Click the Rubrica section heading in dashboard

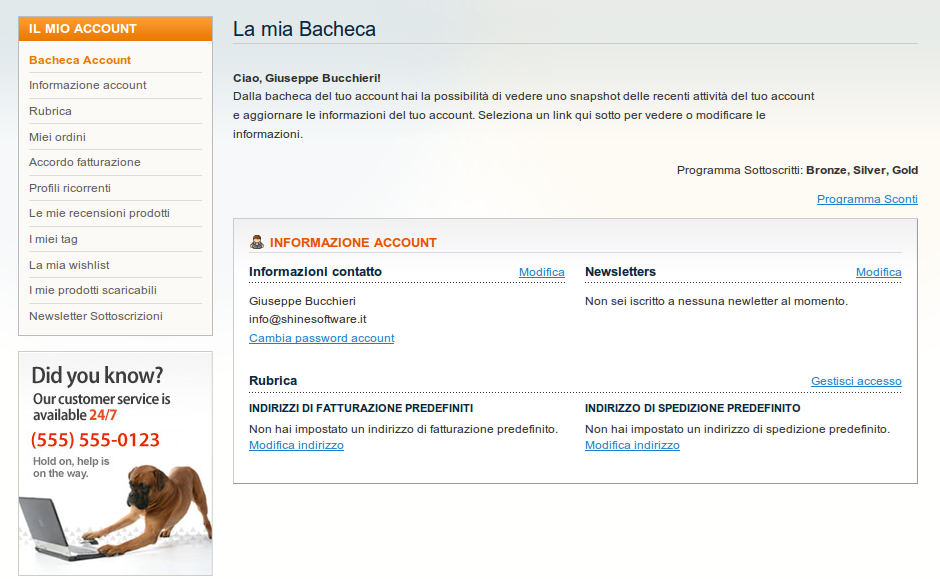273,381
